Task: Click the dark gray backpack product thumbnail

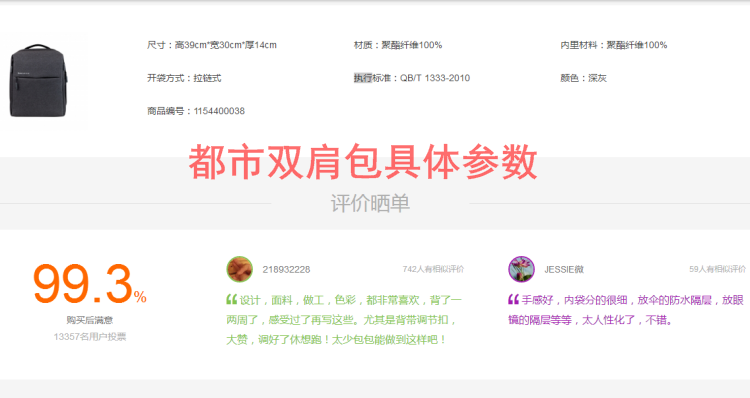Action: tap(39, 81)
